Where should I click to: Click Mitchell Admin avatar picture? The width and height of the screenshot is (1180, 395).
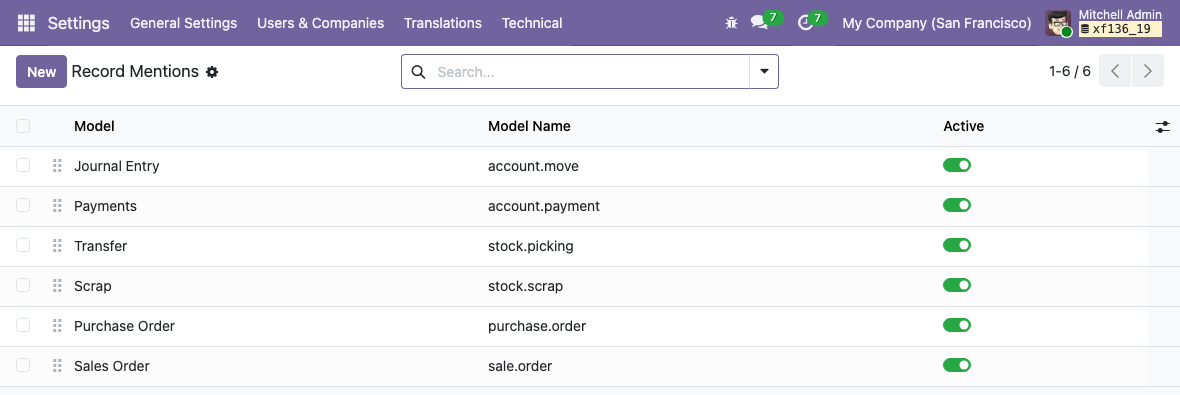(1059, 23)
